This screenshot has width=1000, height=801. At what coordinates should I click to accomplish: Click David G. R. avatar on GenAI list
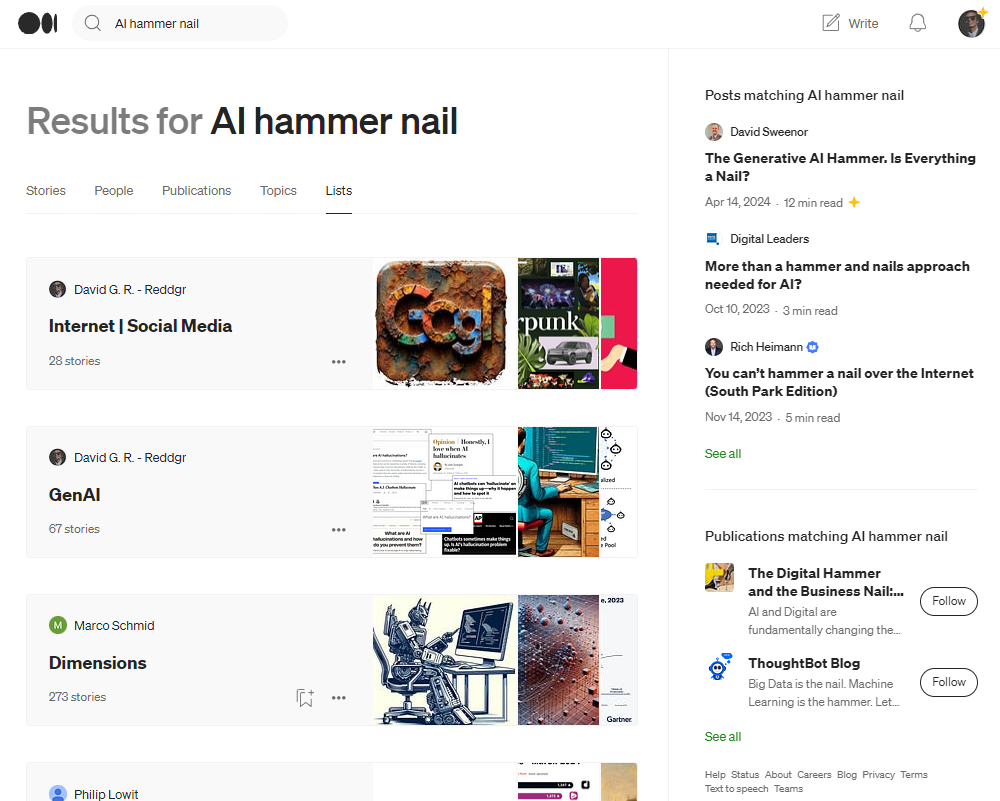57,457
